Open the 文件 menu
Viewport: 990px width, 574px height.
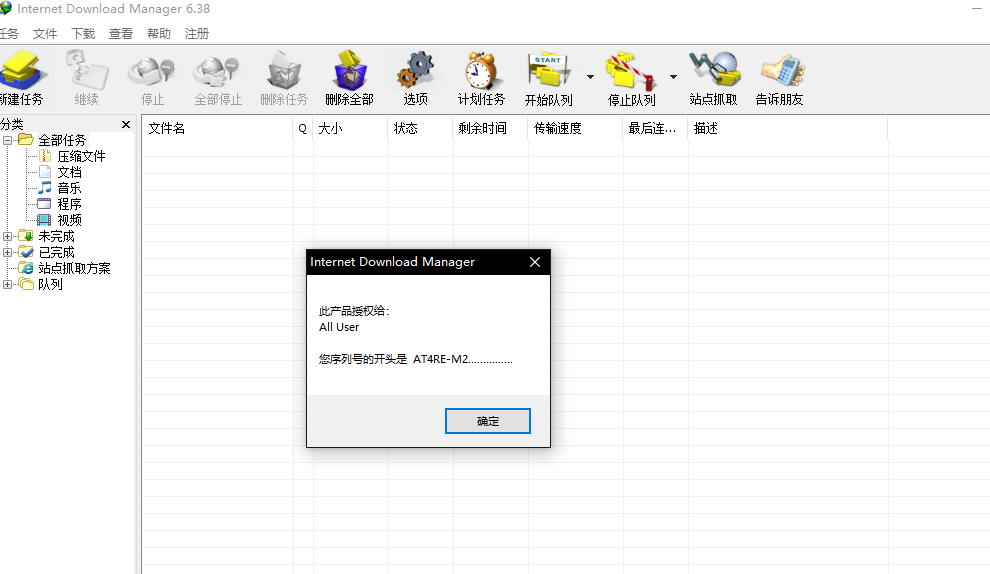45,33
